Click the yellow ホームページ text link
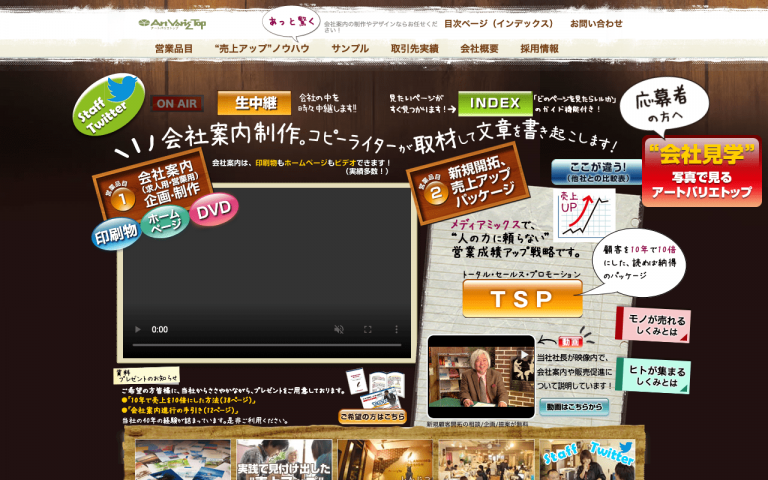Screen dimensions: 768x480 306,163
